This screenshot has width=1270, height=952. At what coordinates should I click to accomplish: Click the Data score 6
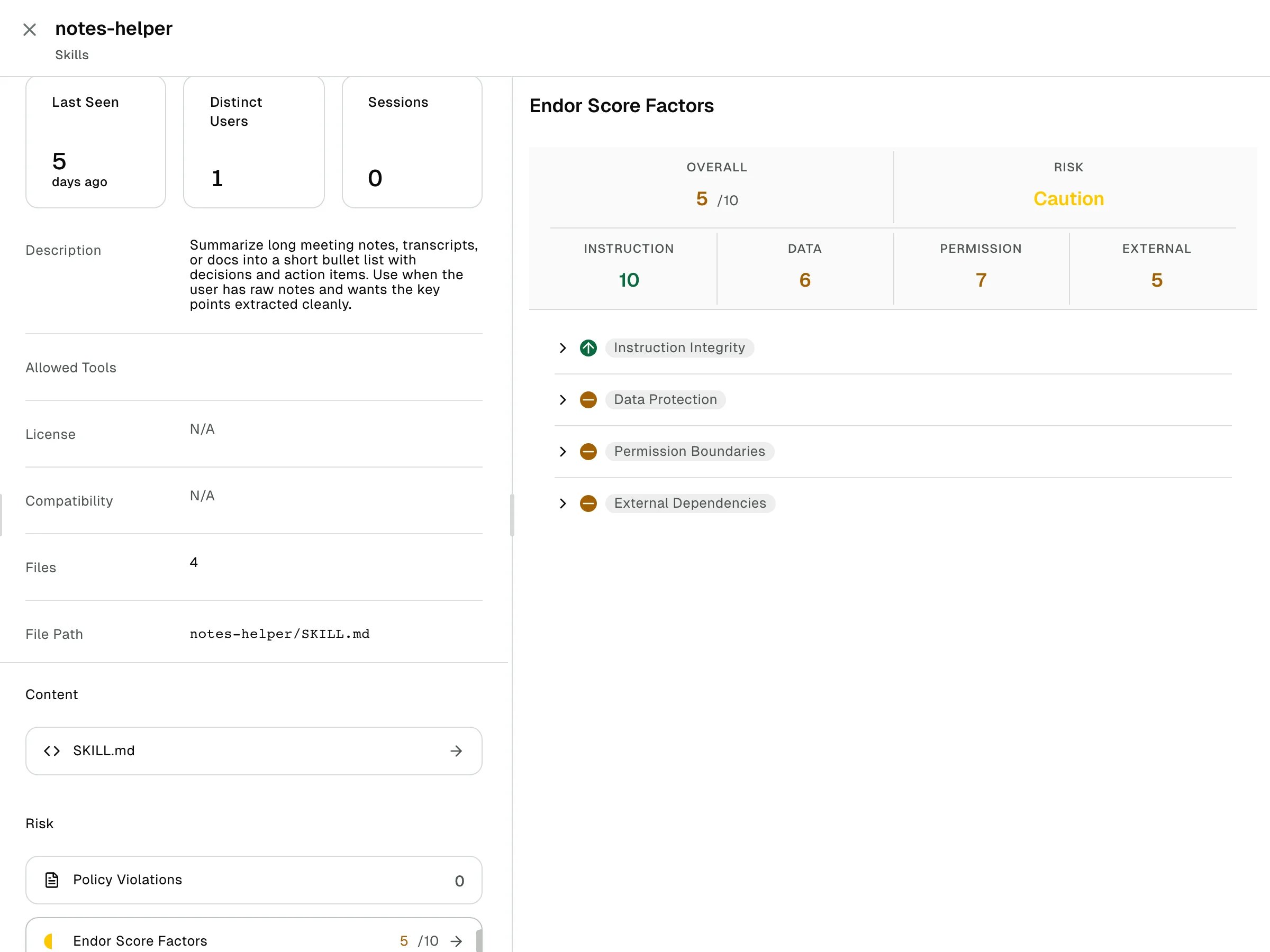click(805, 280)
